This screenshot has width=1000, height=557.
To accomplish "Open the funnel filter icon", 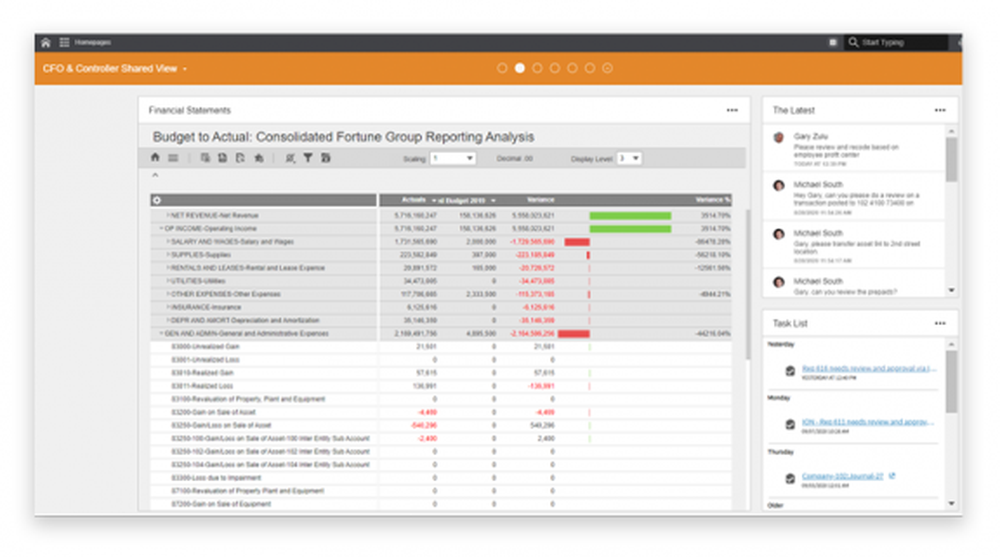I will coord(307,158).
